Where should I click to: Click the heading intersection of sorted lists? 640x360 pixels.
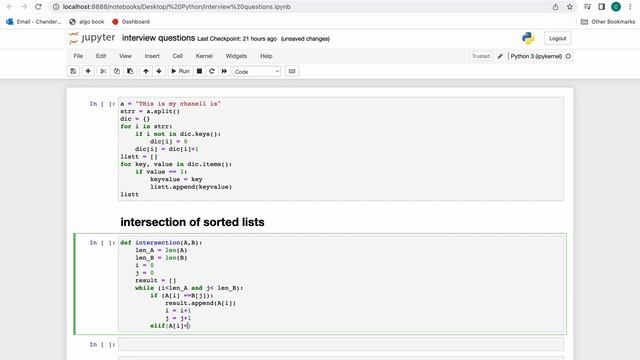[x=192, y=222]
